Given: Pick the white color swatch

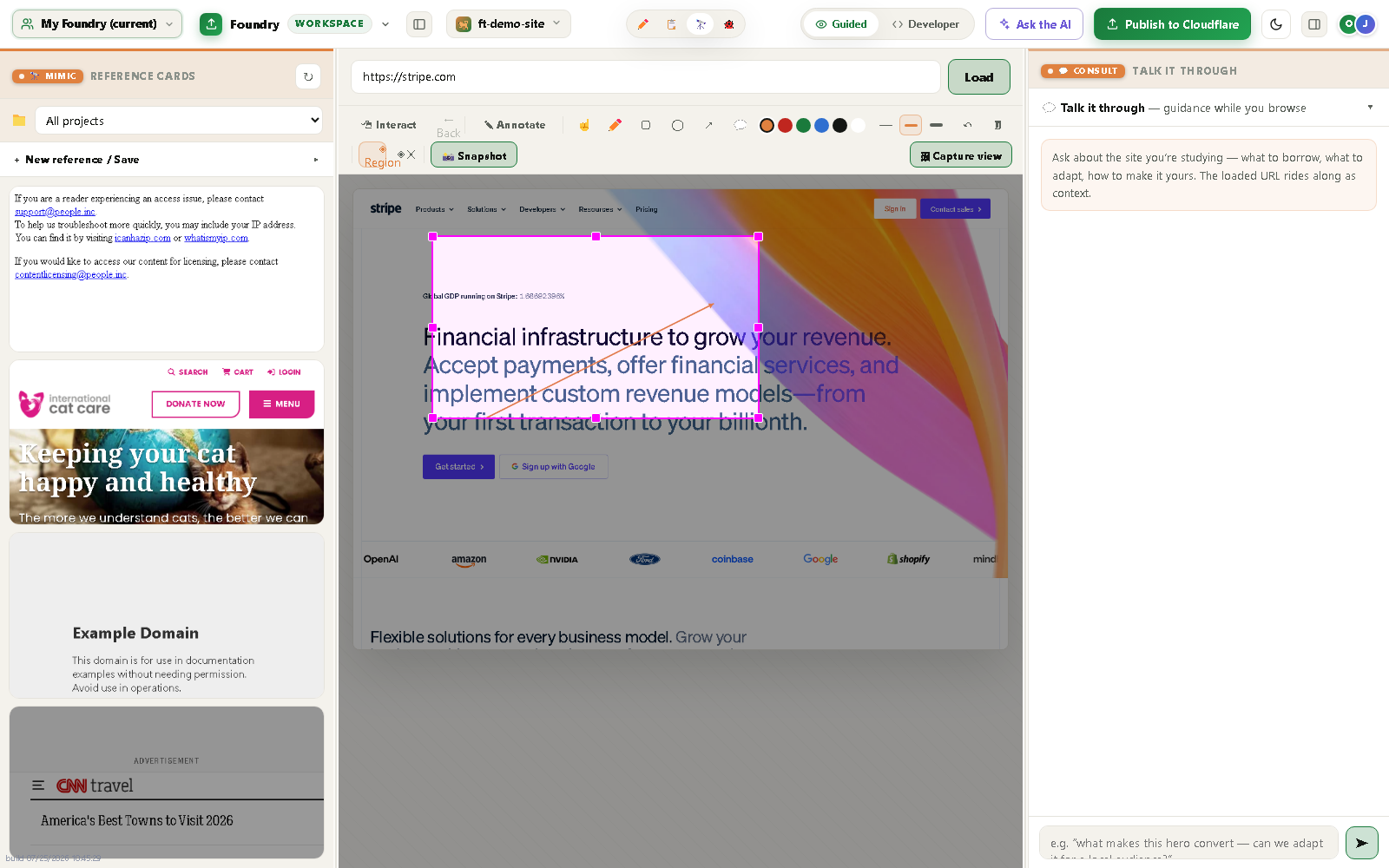Looking at the screenshot, I should click(x=858, y=125).
